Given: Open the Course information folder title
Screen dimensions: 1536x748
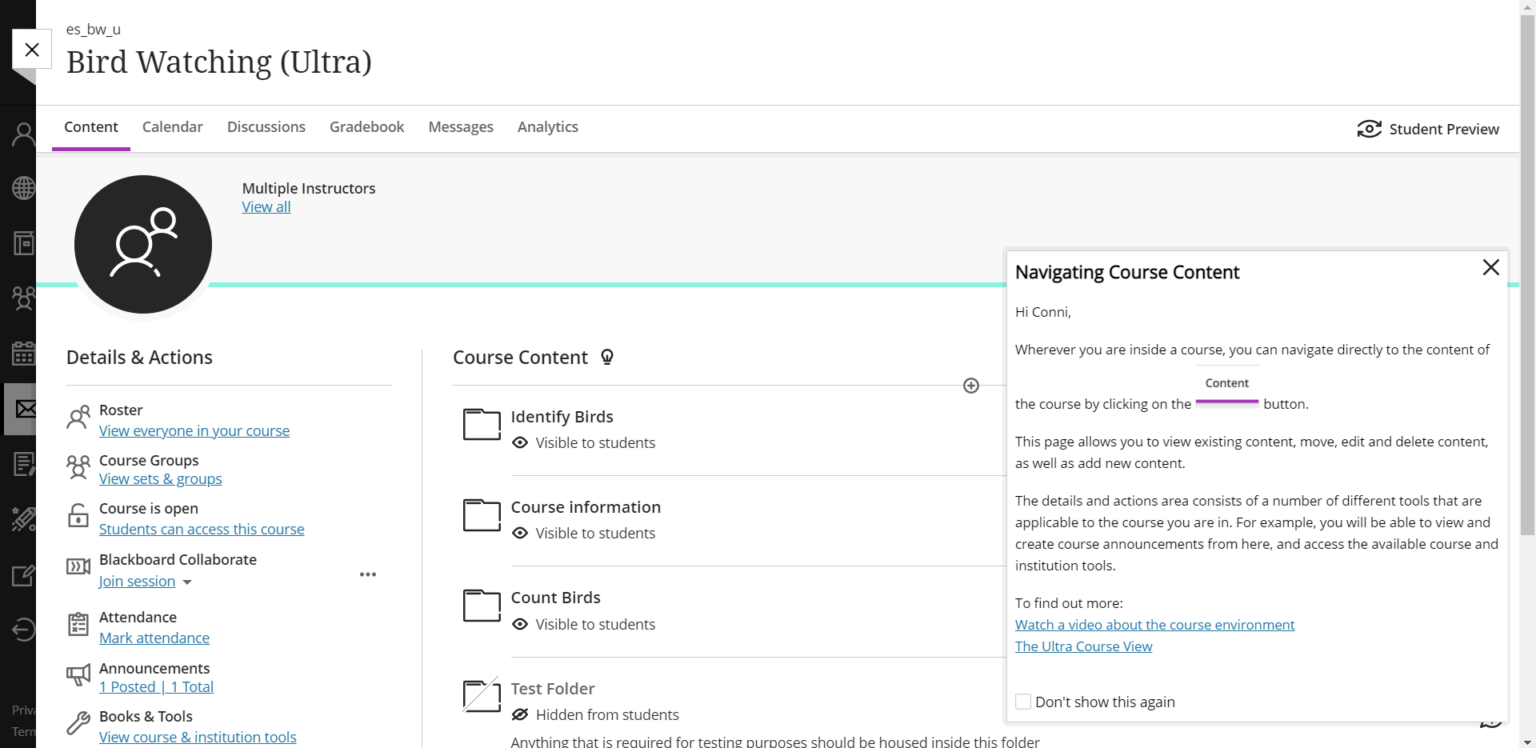Looking at the screenshot, I should (586, 507).
